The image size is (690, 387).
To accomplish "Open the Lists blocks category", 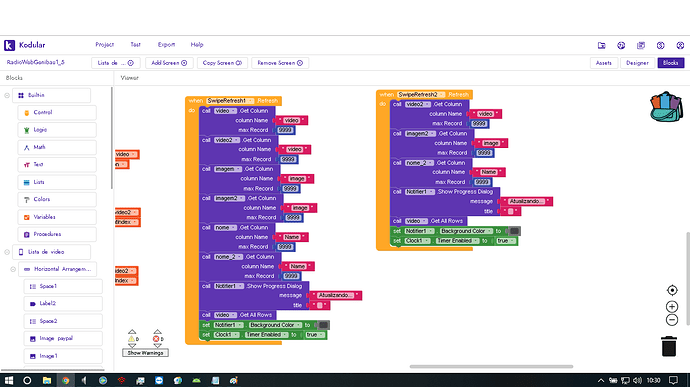I will click(x=57, y=182).
